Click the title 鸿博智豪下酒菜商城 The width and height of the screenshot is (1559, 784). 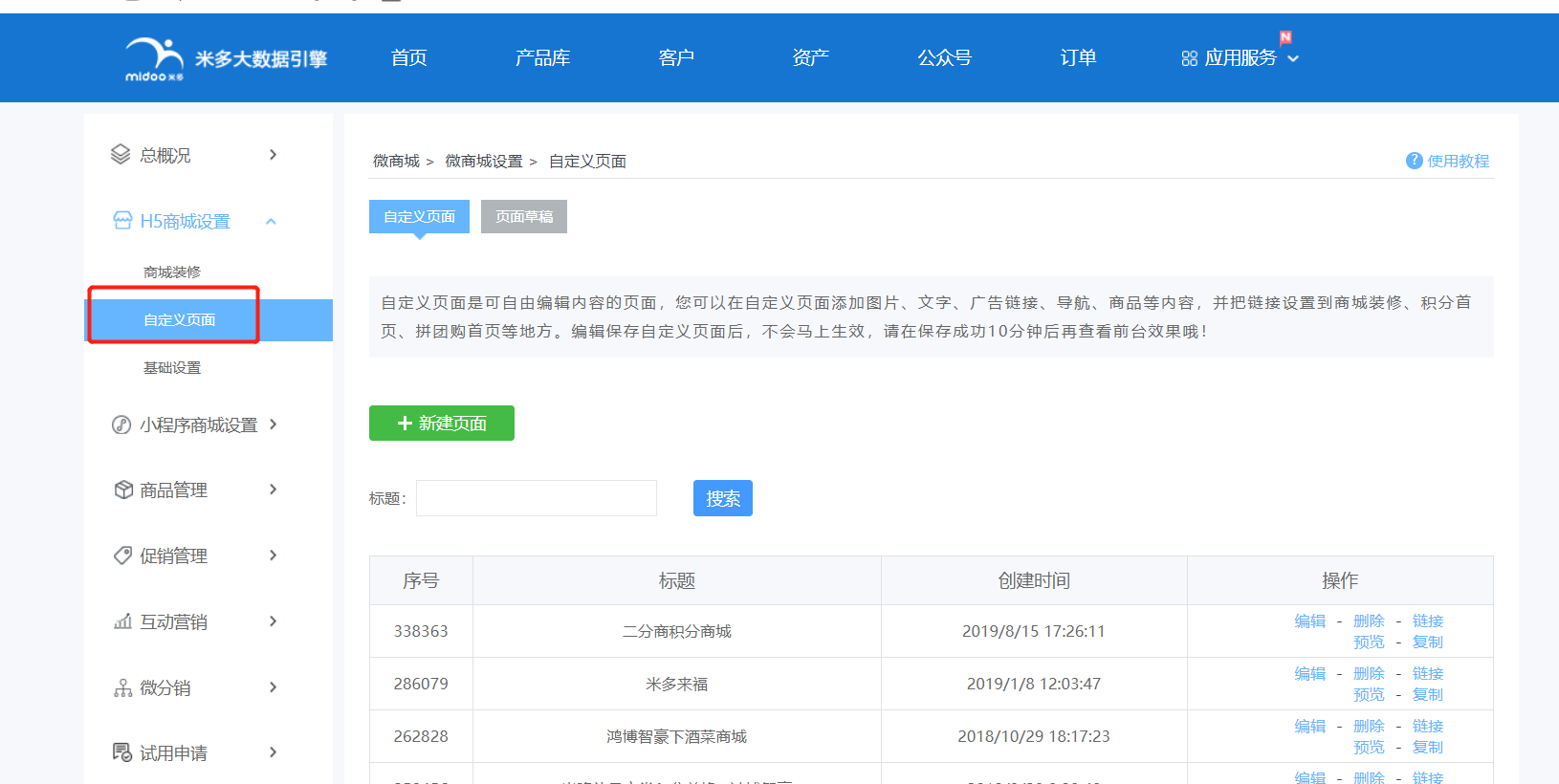coord(677,736)
